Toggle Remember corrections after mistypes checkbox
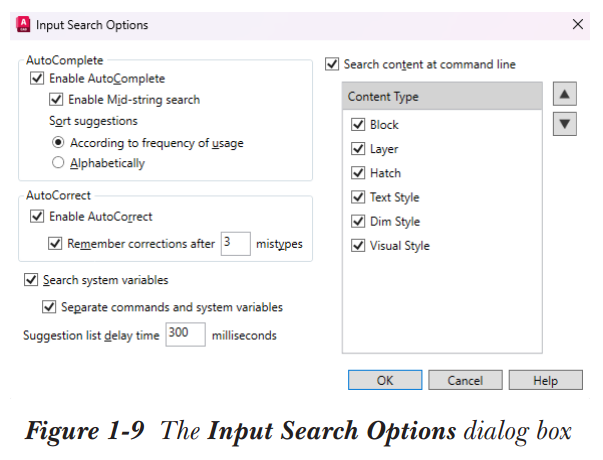 (x=55, y=243)
